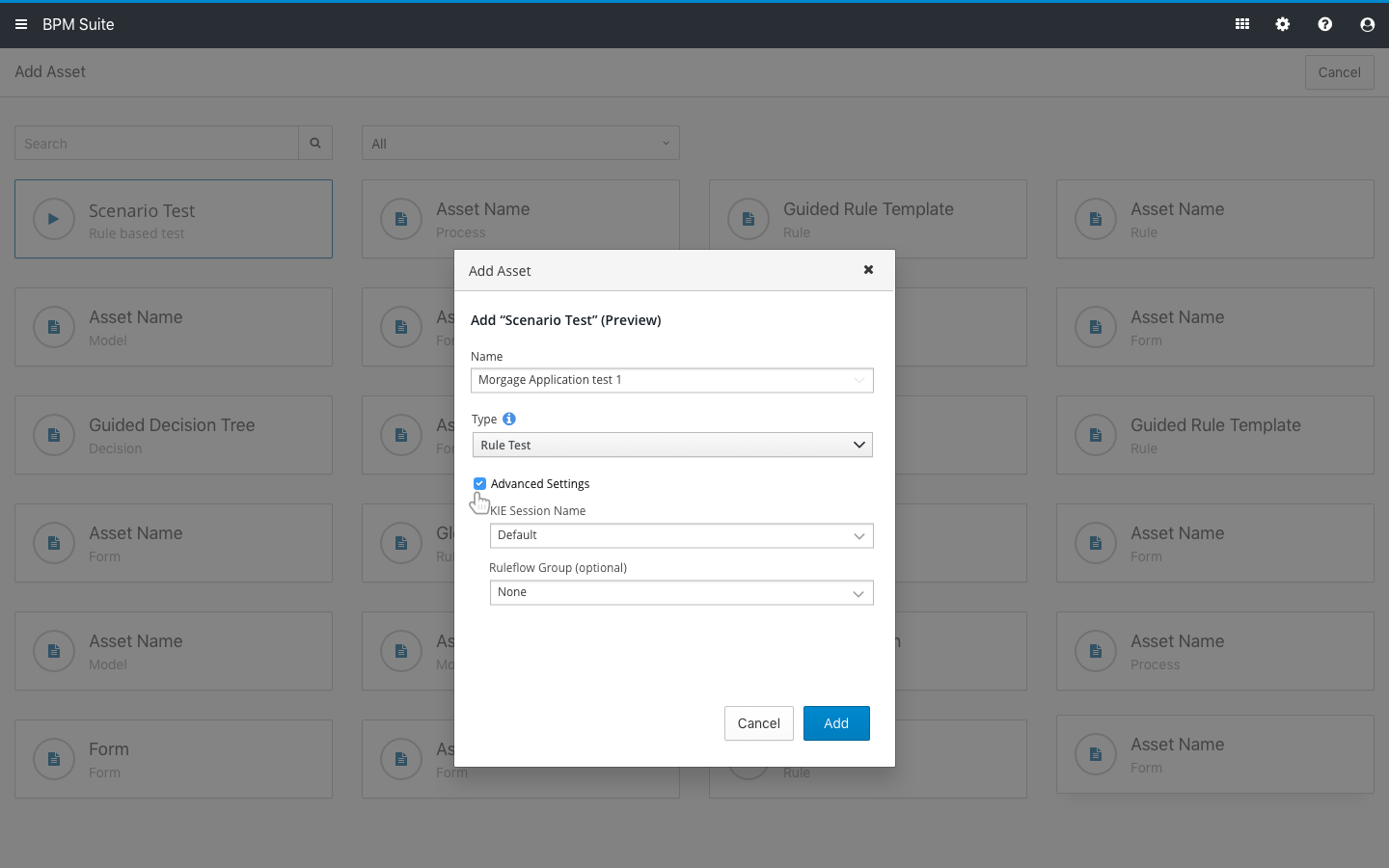Select the Guided Decision Tree asset card

(x=174, y=435)
